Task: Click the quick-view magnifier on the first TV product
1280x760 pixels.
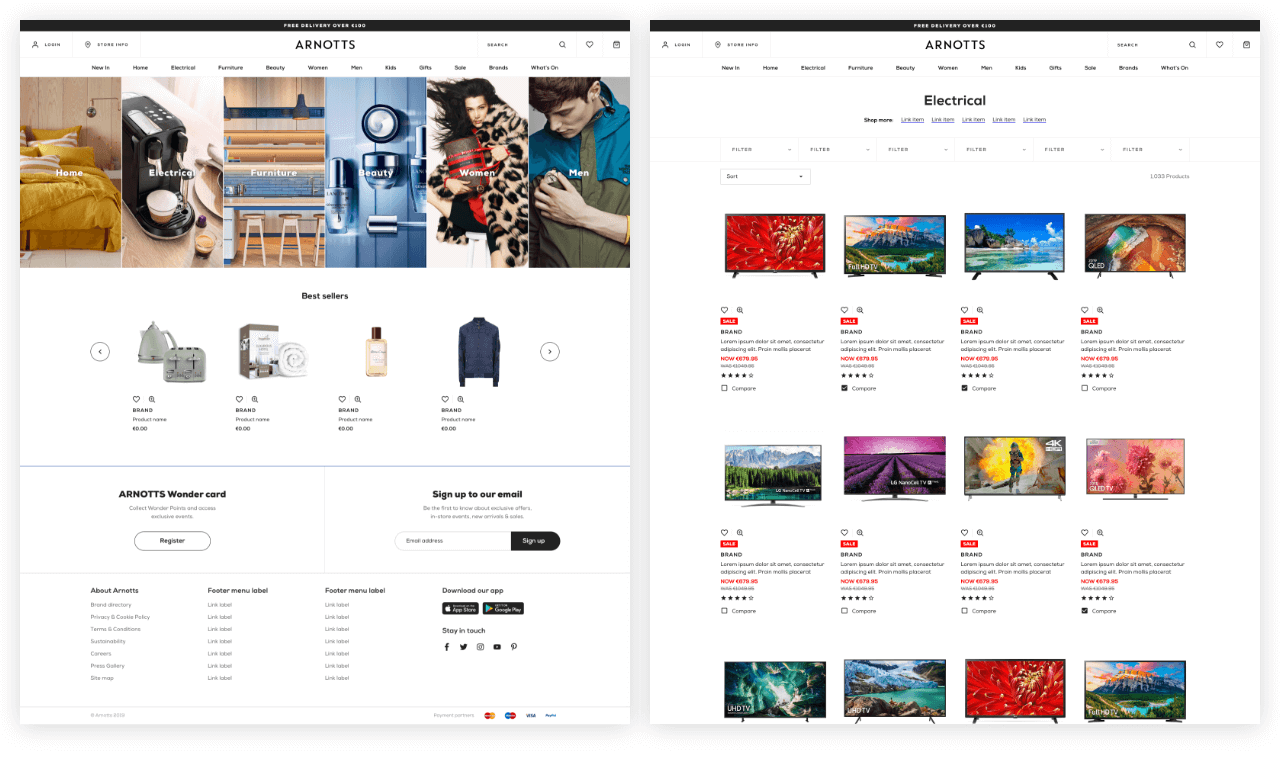Action: [x=739, y=310]
